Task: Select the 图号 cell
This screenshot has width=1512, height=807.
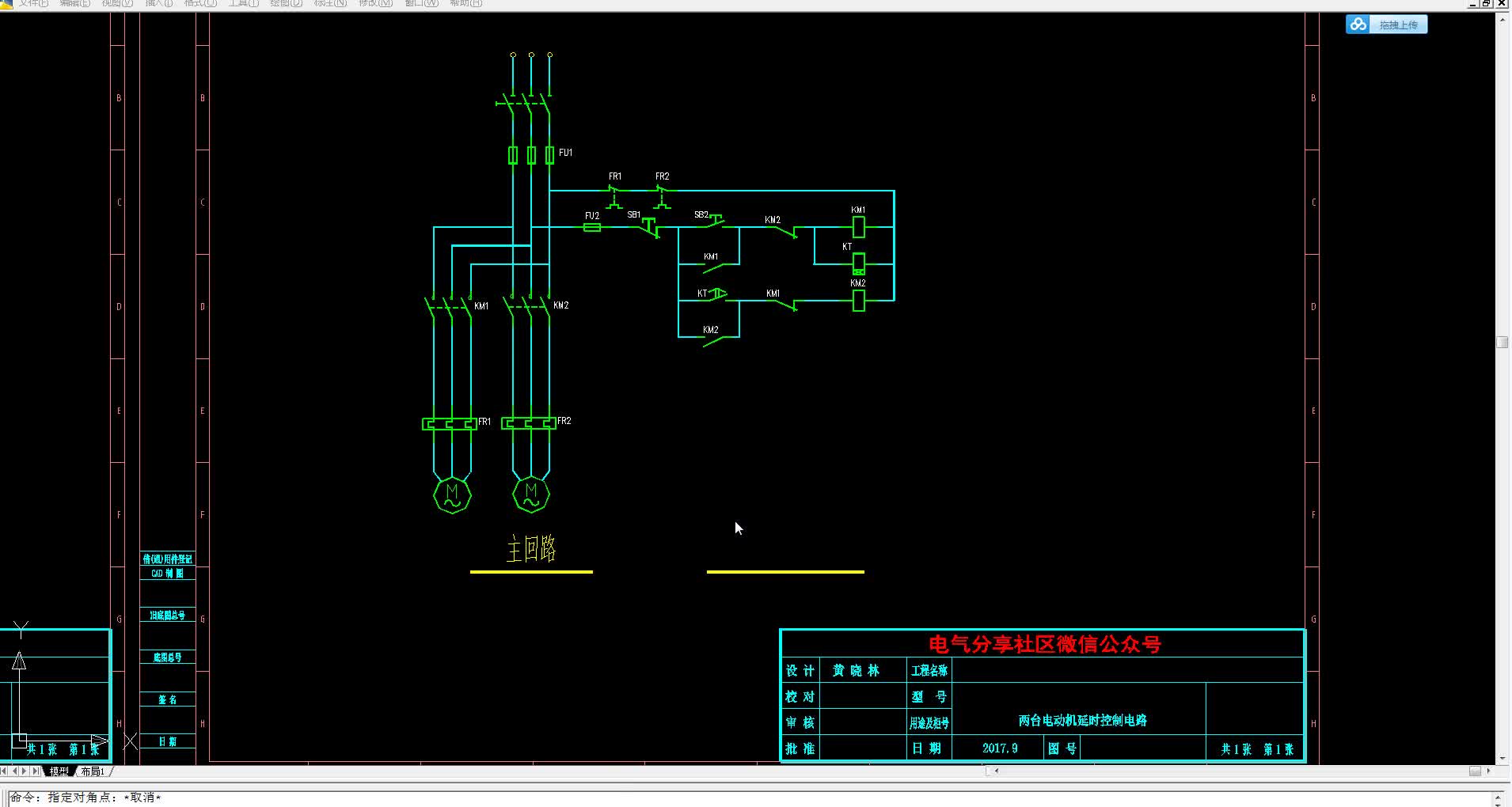Action: click(1062, 748)
